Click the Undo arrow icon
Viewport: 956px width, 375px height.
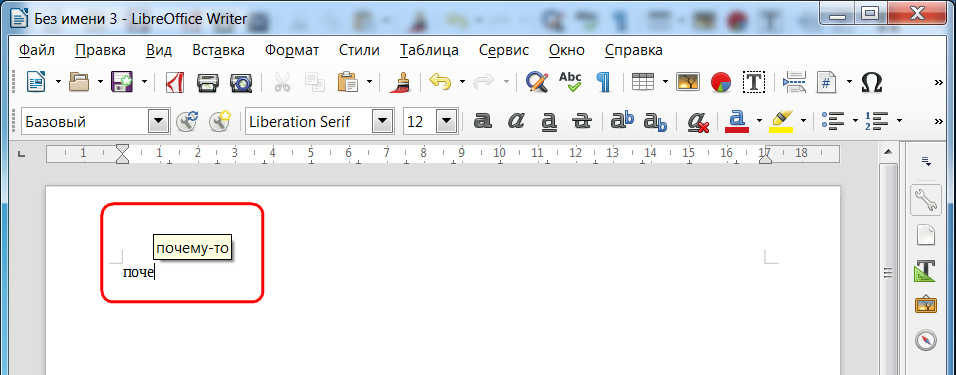440,82
